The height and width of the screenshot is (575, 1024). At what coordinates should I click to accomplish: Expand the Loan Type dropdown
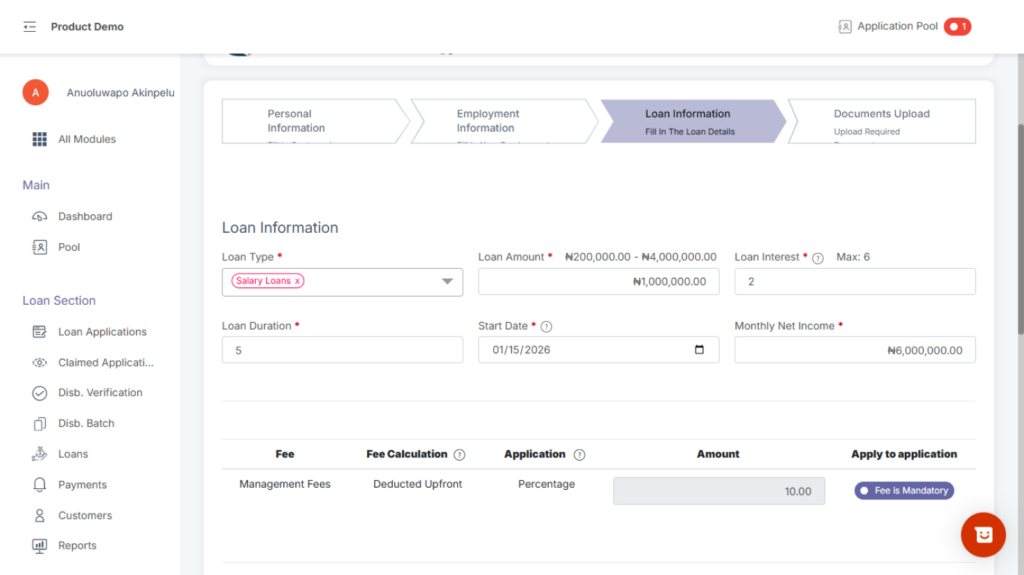tap(448, 282)
